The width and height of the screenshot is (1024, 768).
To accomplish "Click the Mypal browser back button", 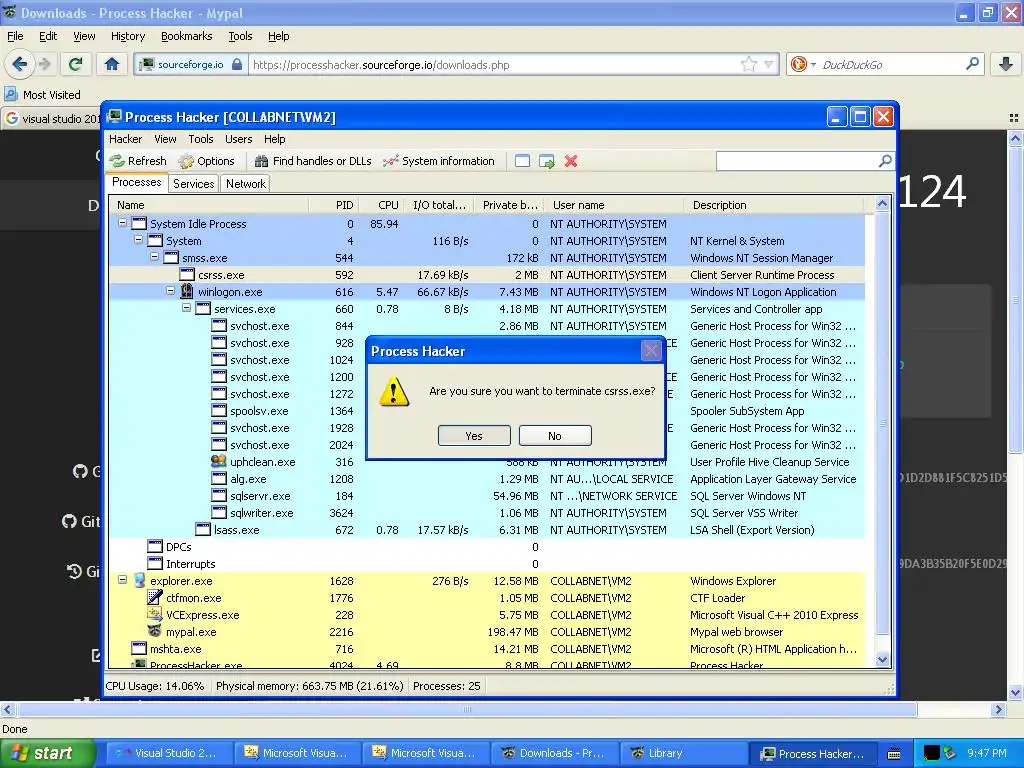I will click(x=19, y=64).
